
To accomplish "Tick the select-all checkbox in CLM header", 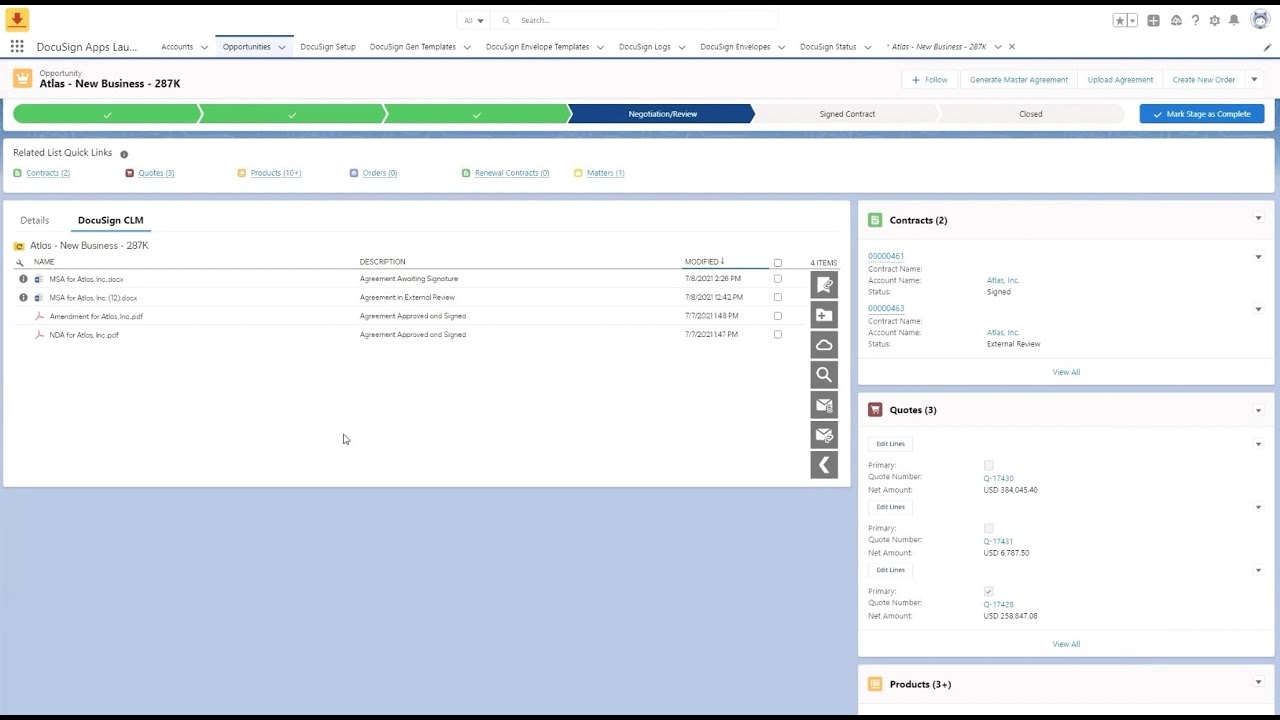I will [778, 263].
